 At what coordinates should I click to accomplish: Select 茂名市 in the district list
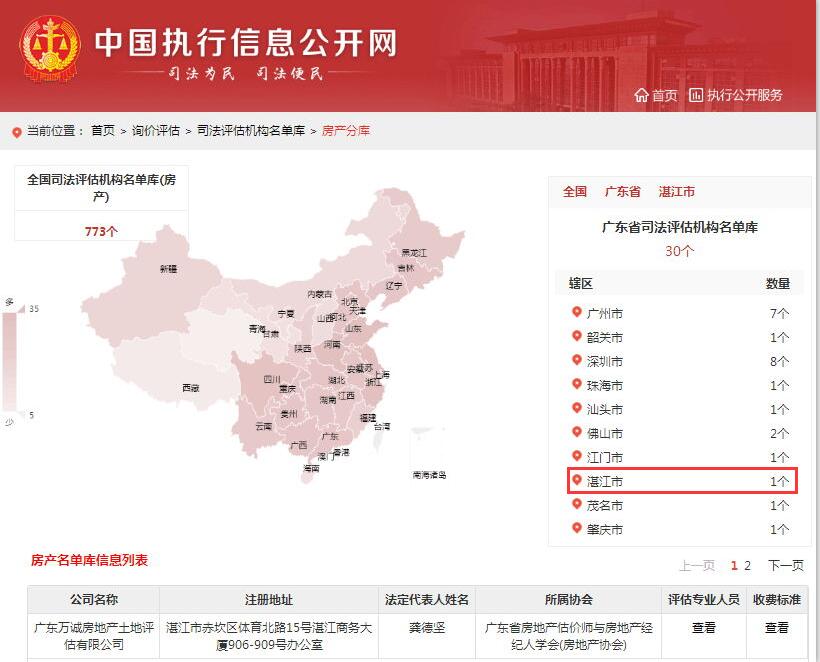tap(605, 506)
